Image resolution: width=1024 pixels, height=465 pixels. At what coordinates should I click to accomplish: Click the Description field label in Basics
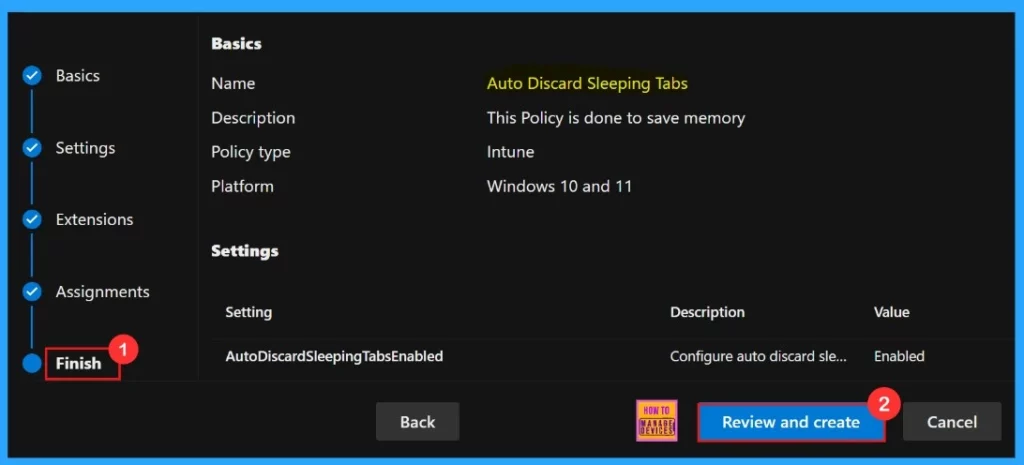(253, 118)
